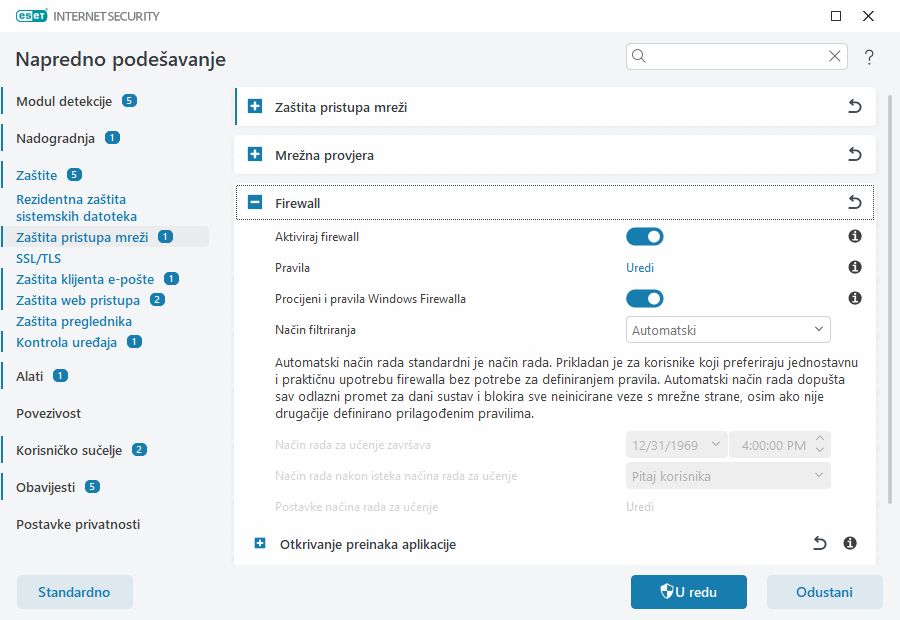The width and height of the screenshot is (900, 620).
Task: Open Uredi link next to Pravila
Action: click(x=638, y=267)
